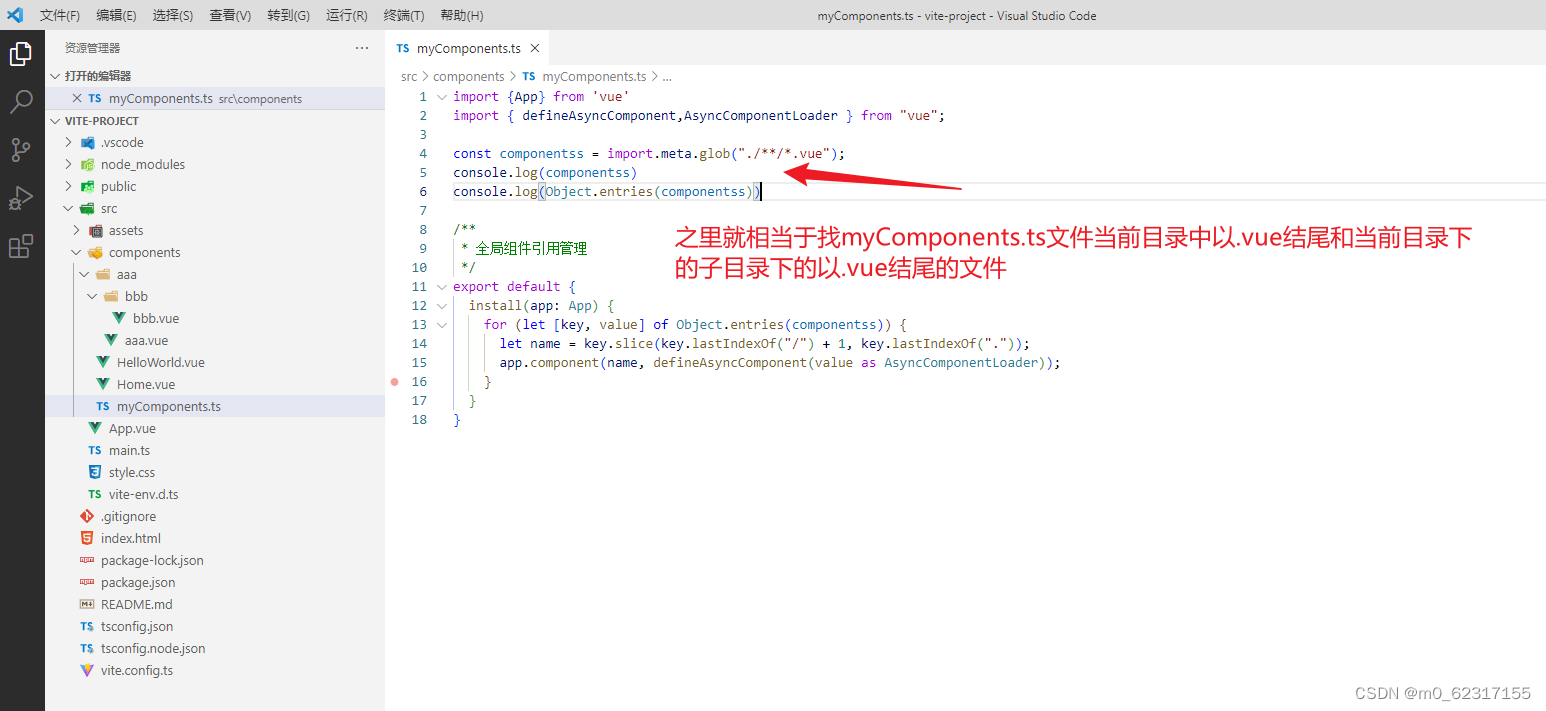This screenshot has height=711, width=1546.
Task: Select the myComponents.ts editor tab
Action: (x=468, y=48)
